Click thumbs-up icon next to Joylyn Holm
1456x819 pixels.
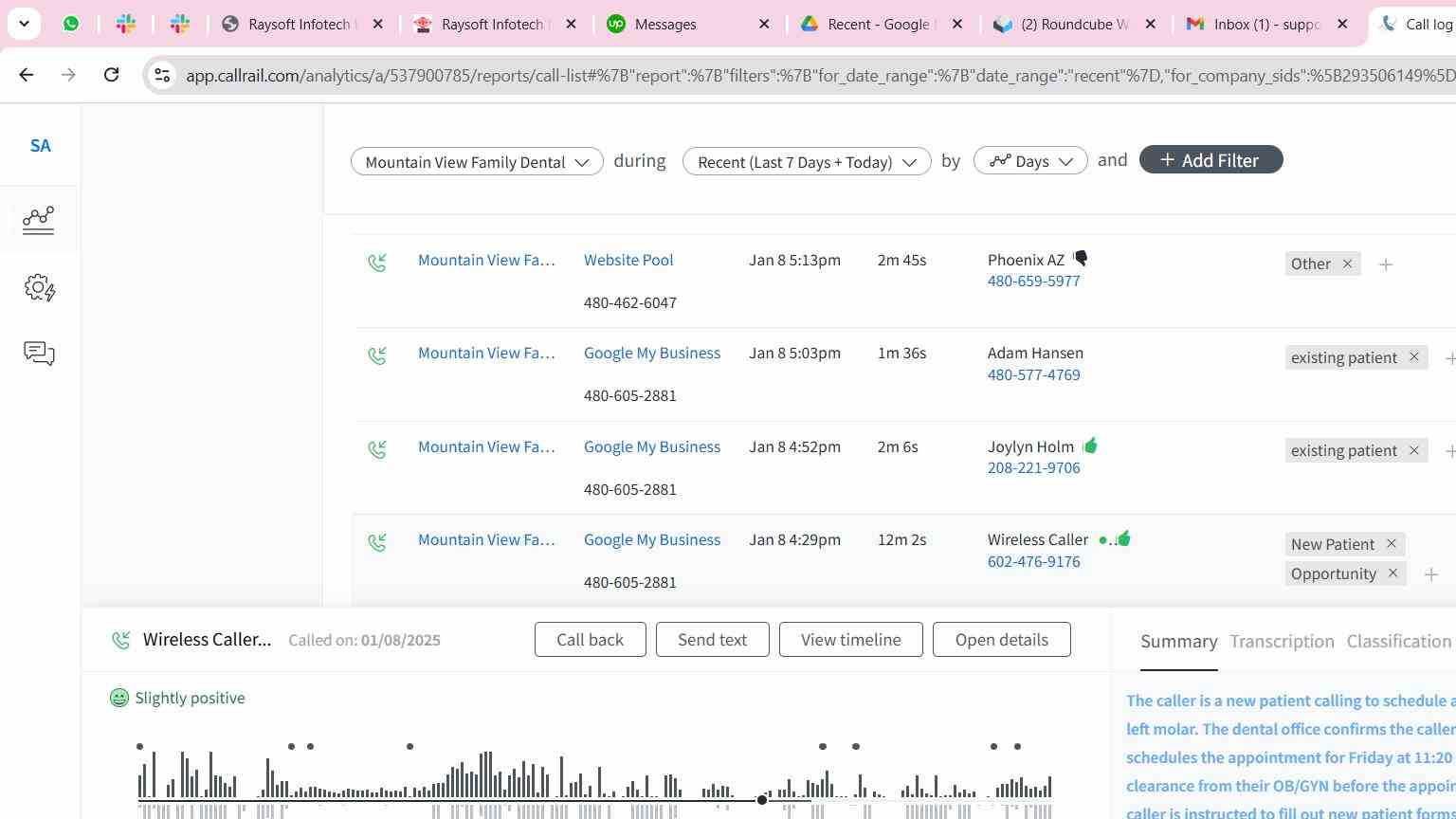click(1089, 446)
